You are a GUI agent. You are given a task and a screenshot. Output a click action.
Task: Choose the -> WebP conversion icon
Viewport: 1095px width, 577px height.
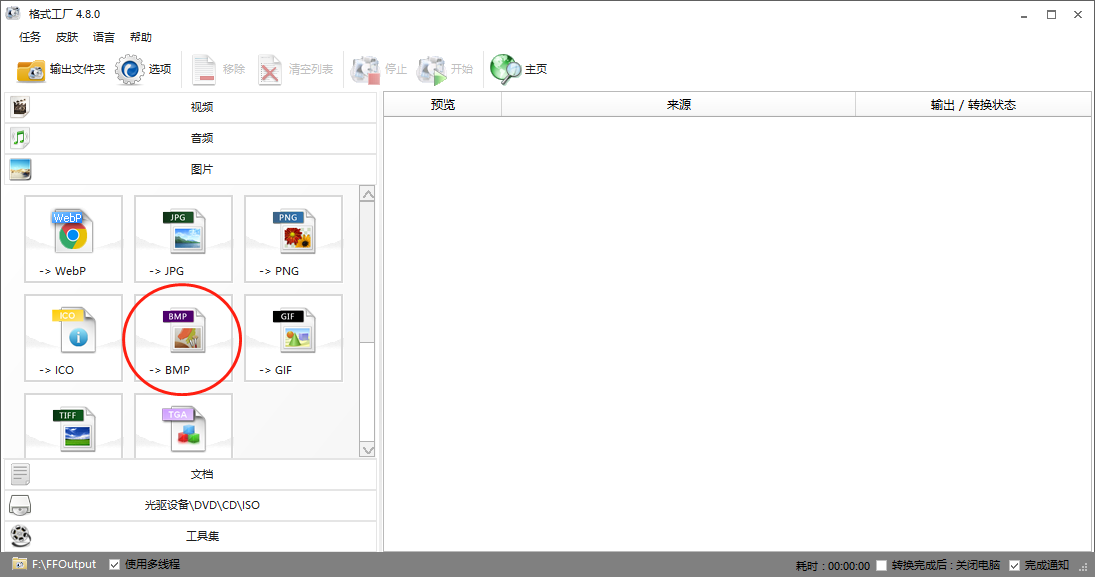click(73, 239)
